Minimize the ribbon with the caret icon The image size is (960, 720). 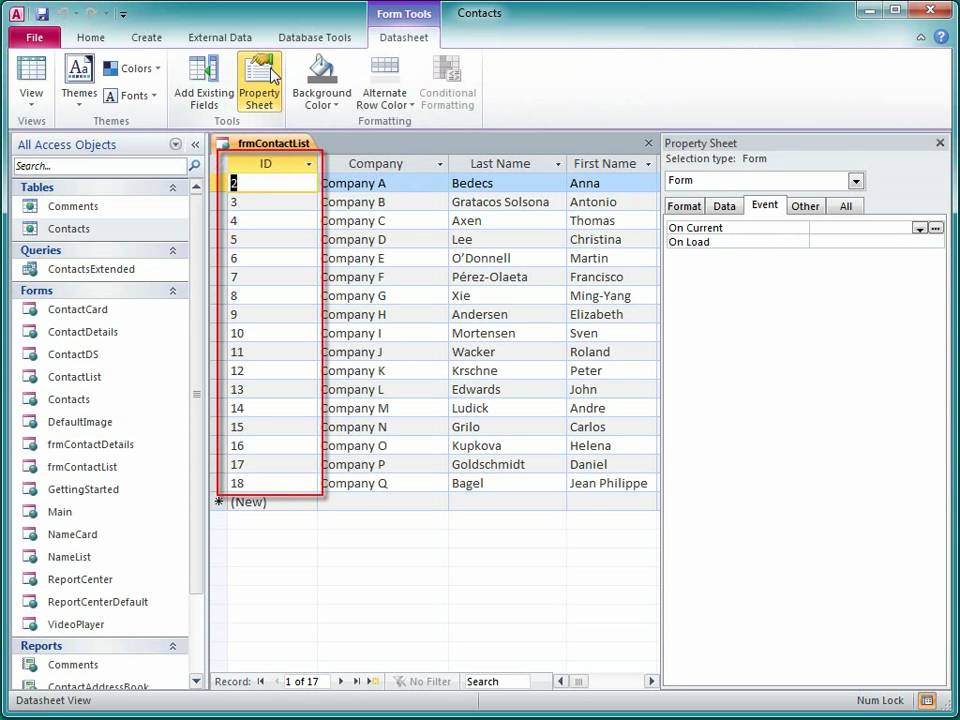[x=921, y=37]
